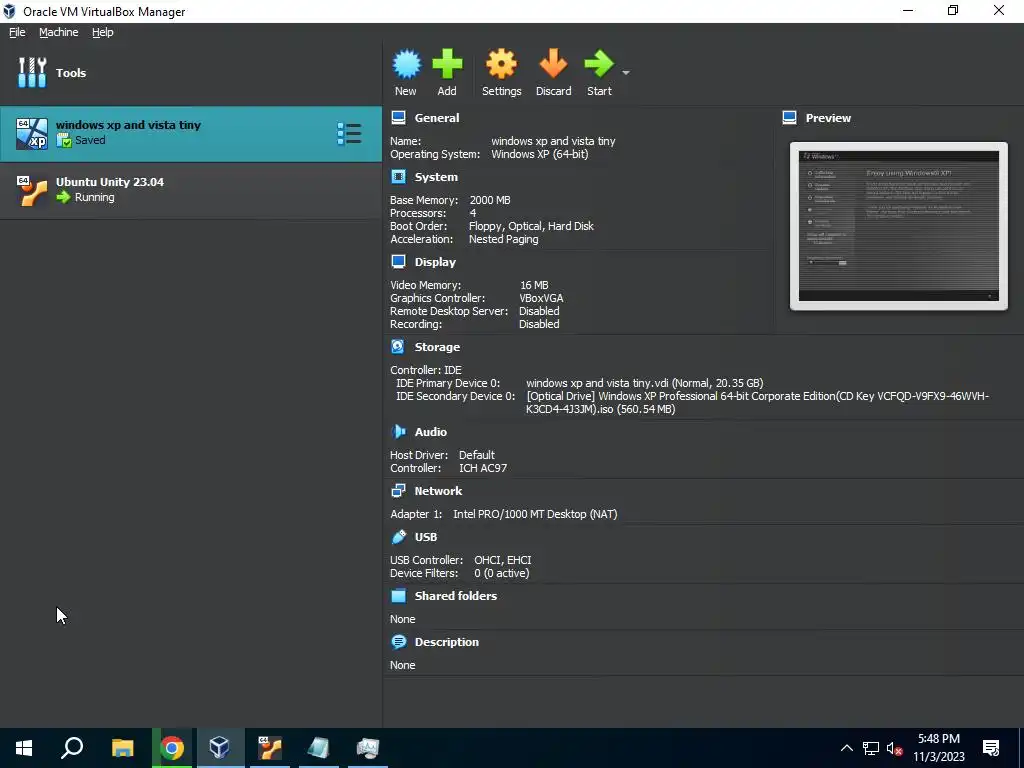Open the Start button dropdown arrow
The image size is (1024, 768).
[626, 72]
